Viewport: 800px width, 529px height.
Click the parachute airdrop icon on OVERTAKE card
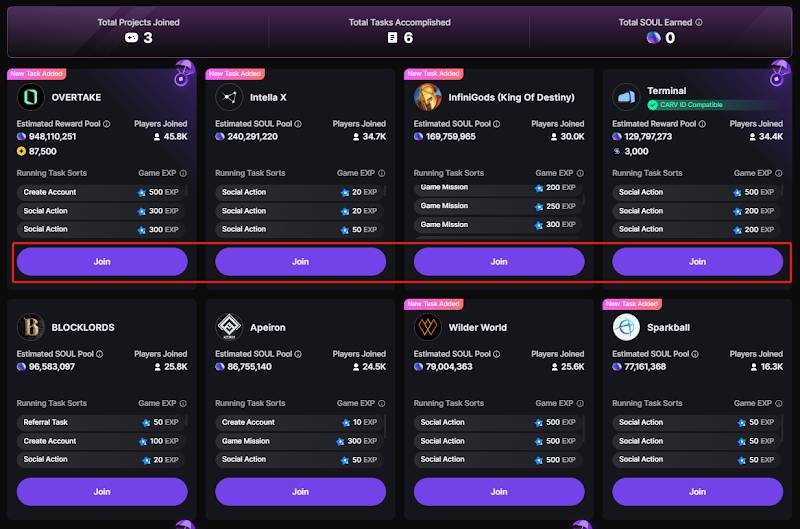pos(183,73)
